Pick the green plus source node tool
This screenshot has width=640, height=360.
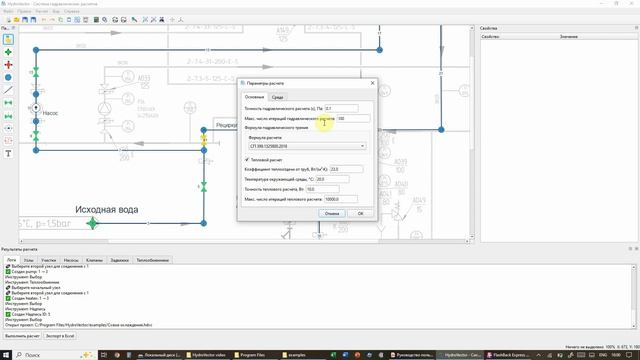point(8,52)
